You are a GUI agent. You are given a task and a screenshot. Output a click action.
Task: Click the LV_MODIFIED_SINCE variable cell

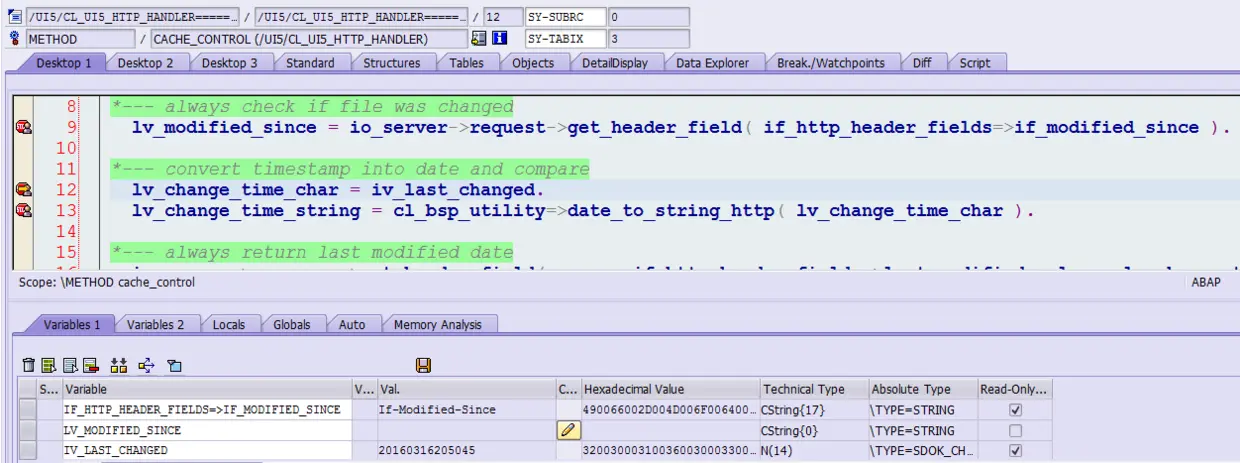[207, 430]
